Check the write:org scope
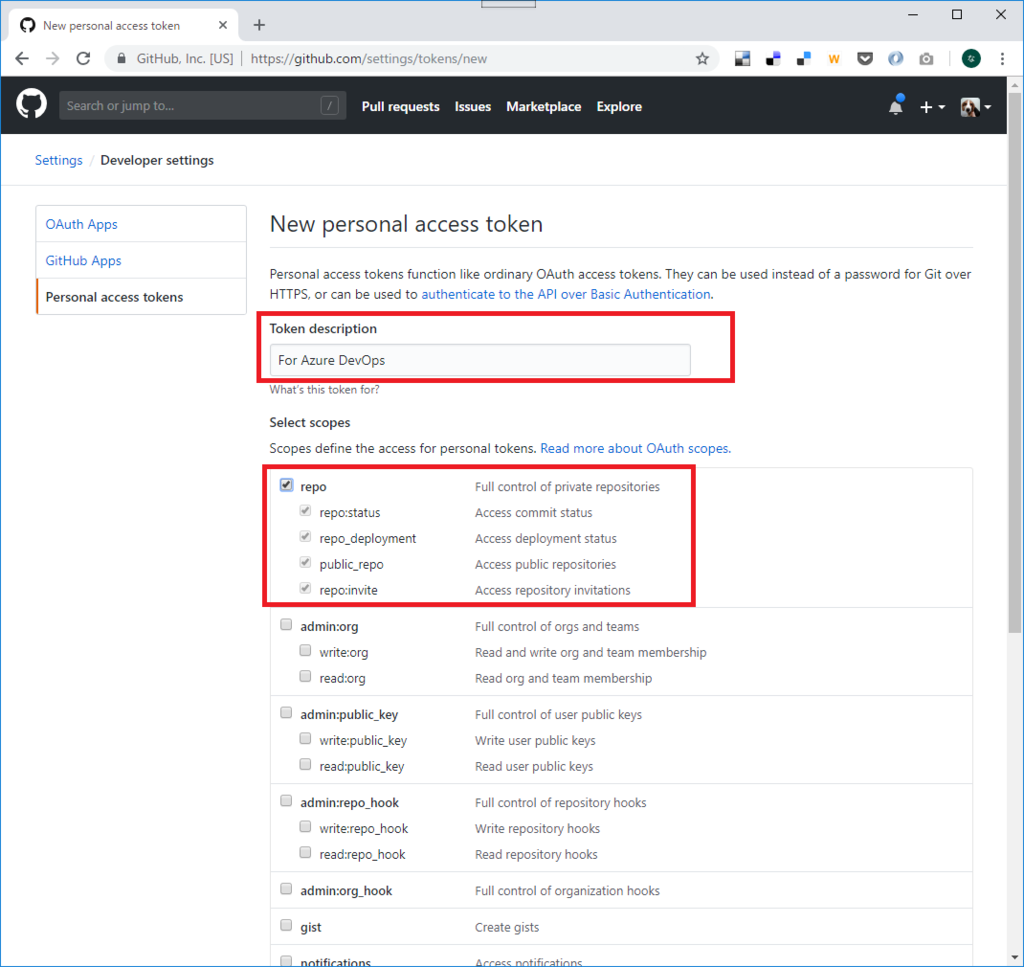 (x=305, y=650)
